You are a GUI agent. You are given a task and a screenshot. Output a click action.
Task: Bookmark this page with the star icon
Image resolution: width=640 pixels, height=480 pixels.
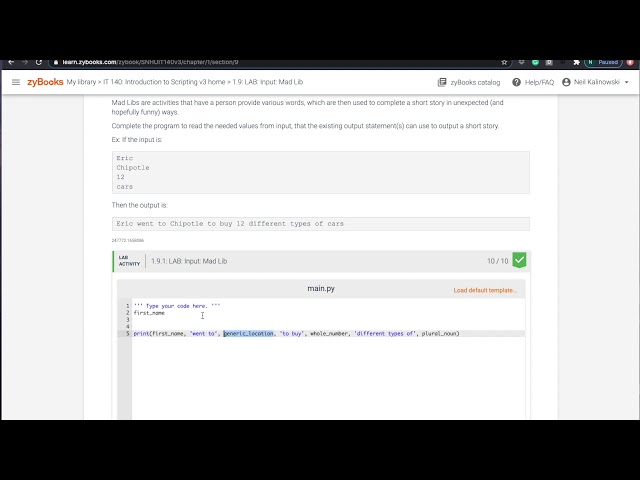(x=504, y=62)
